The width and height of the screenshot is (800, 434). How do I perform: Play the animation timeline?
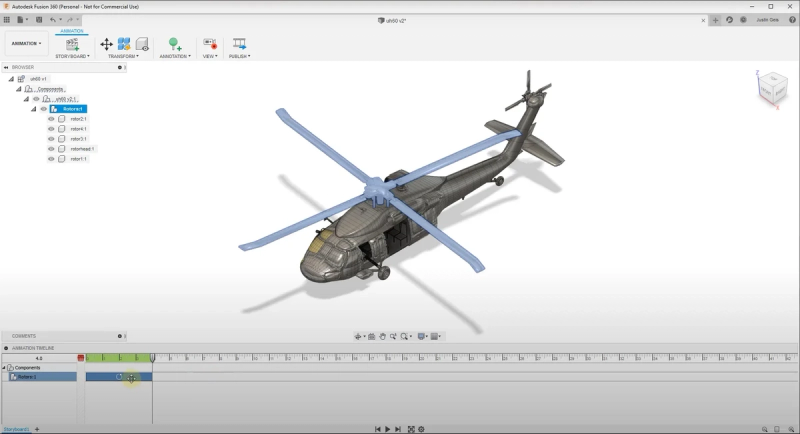click(x=387, y=429)
